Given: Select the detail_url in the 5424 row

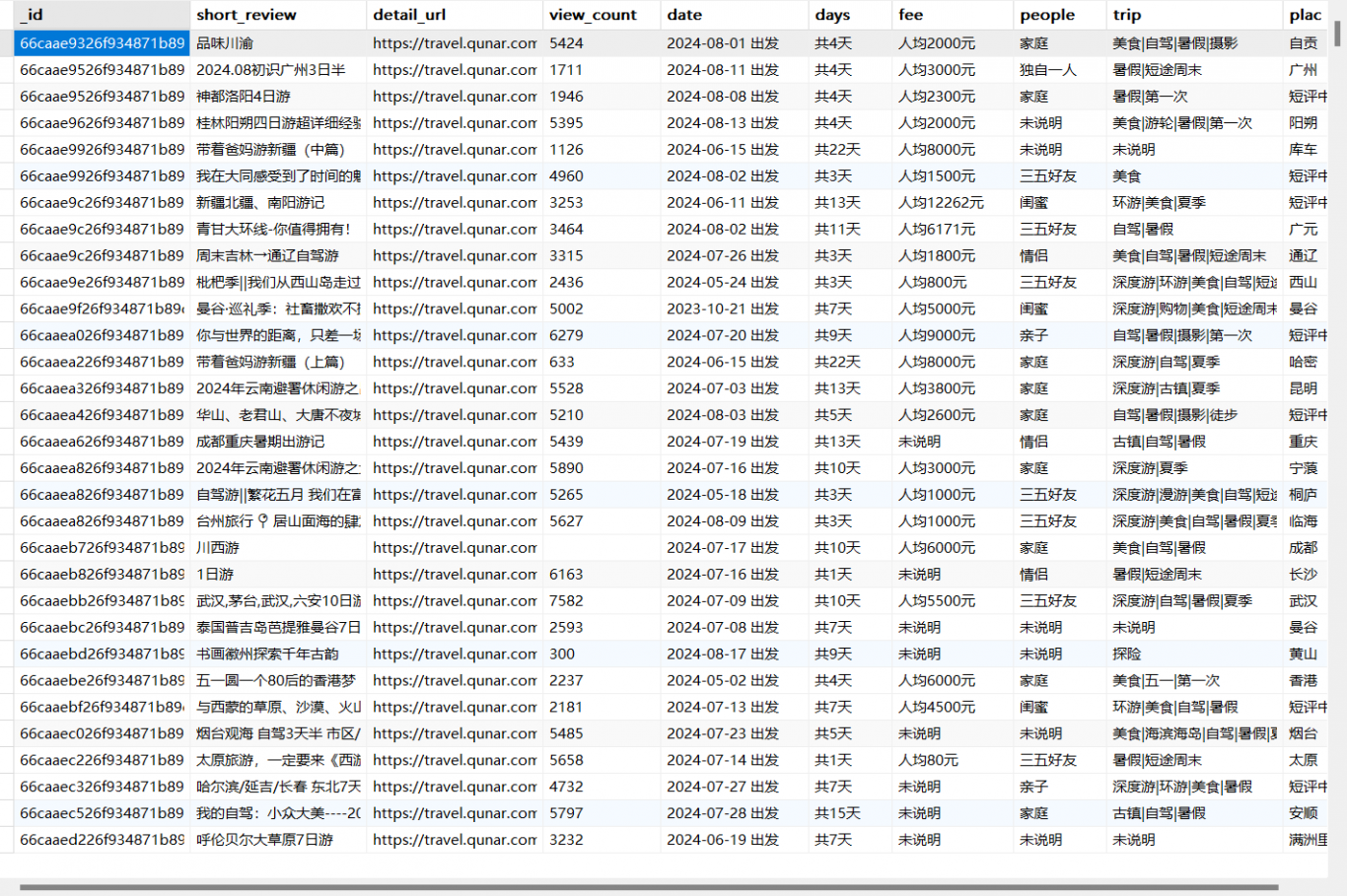Looking at the screenshot, I should (455, 43).
